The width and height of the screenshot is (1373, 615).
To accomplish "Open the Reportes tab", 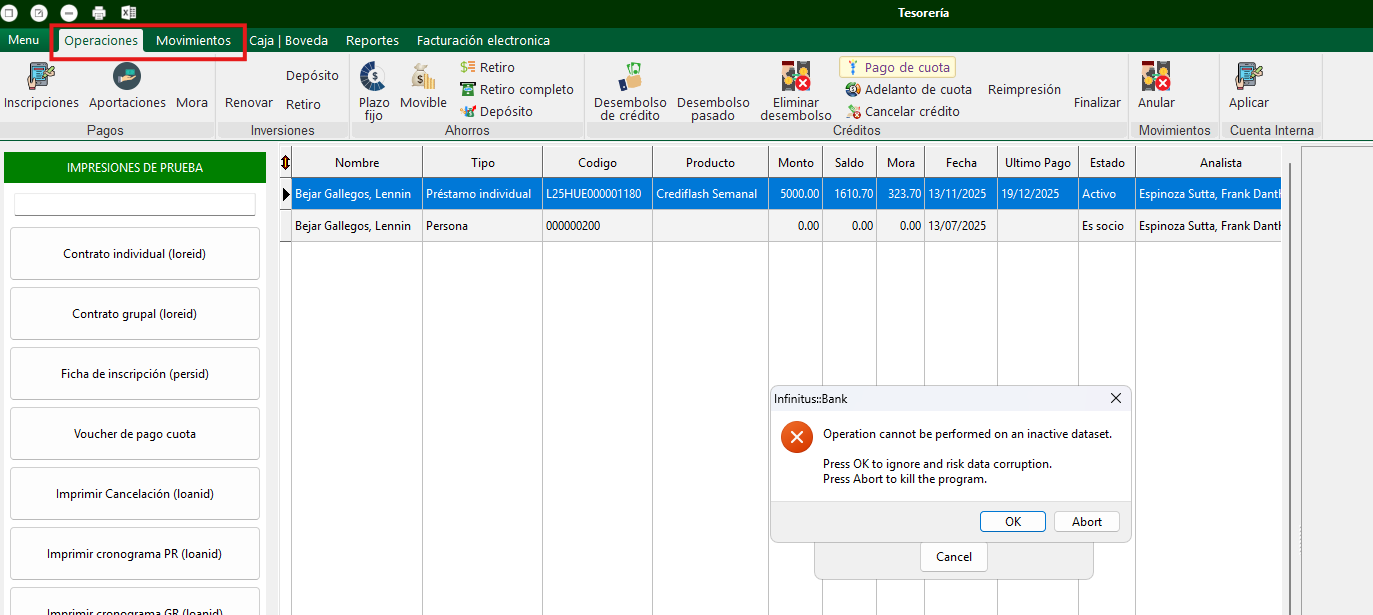I will (x=372, y=40).
